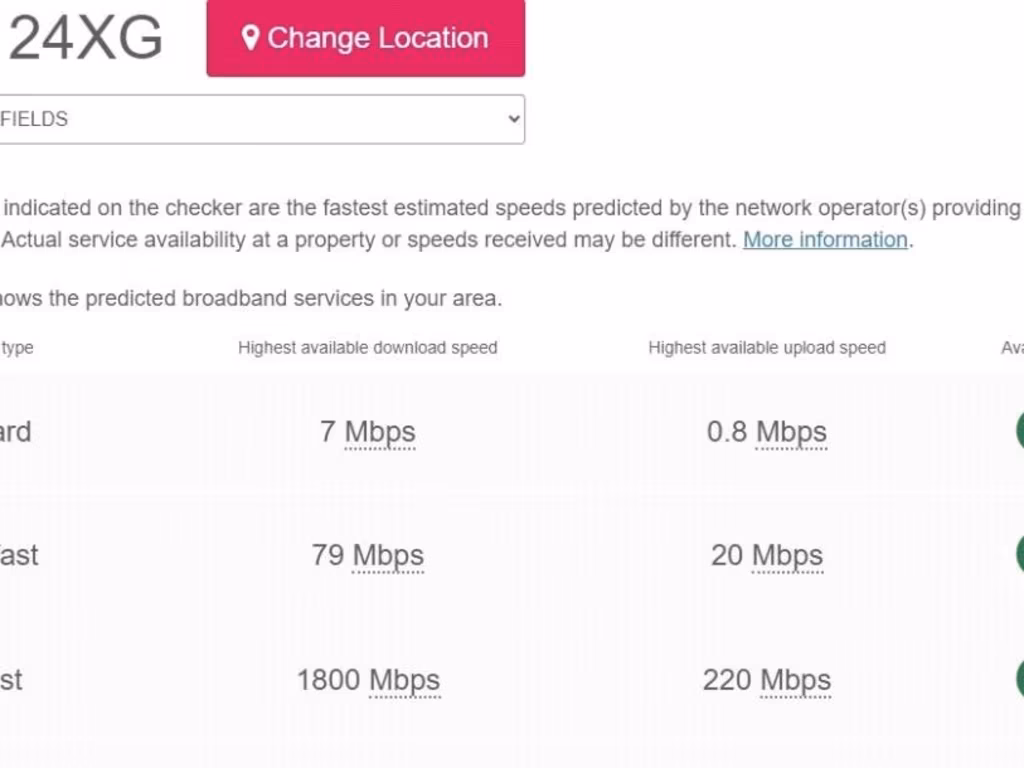1024x768 pixels.
Task: Click the Mbps abbreviation beside 20
Action: pyautogui.click(x=787, y=556)
